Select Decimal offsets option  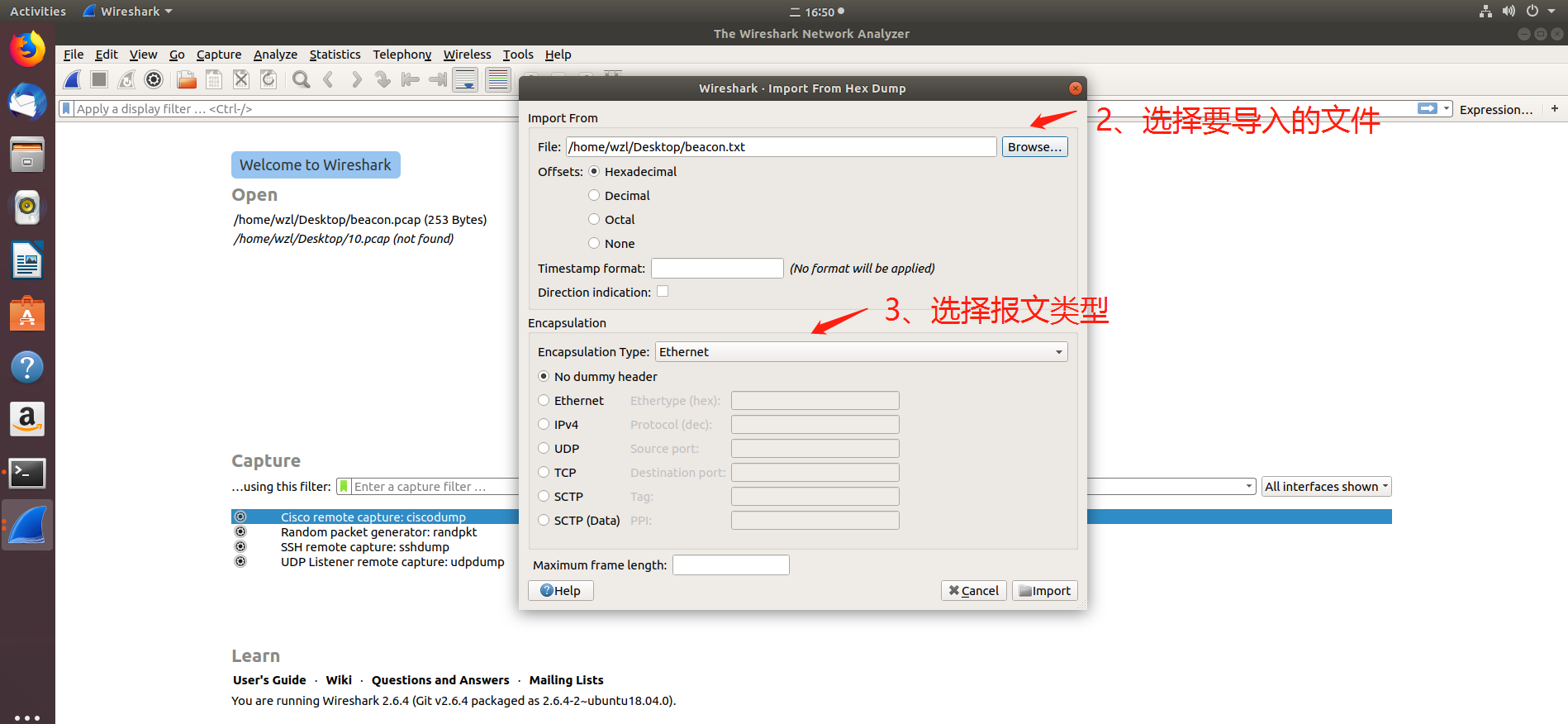(594, 195)
